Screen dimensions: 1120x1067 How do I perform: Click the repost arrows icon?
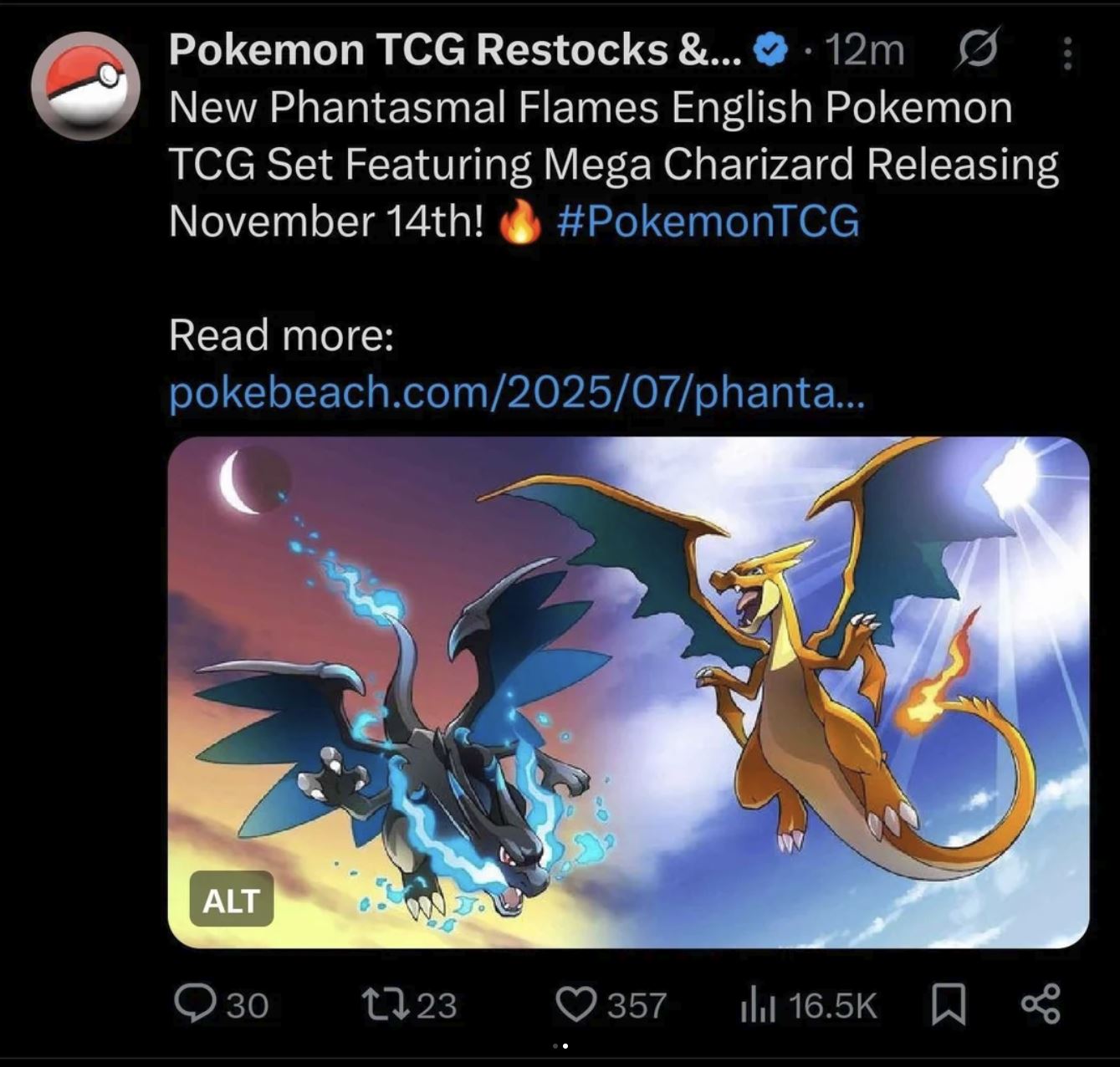click(x=384, y=1003)
